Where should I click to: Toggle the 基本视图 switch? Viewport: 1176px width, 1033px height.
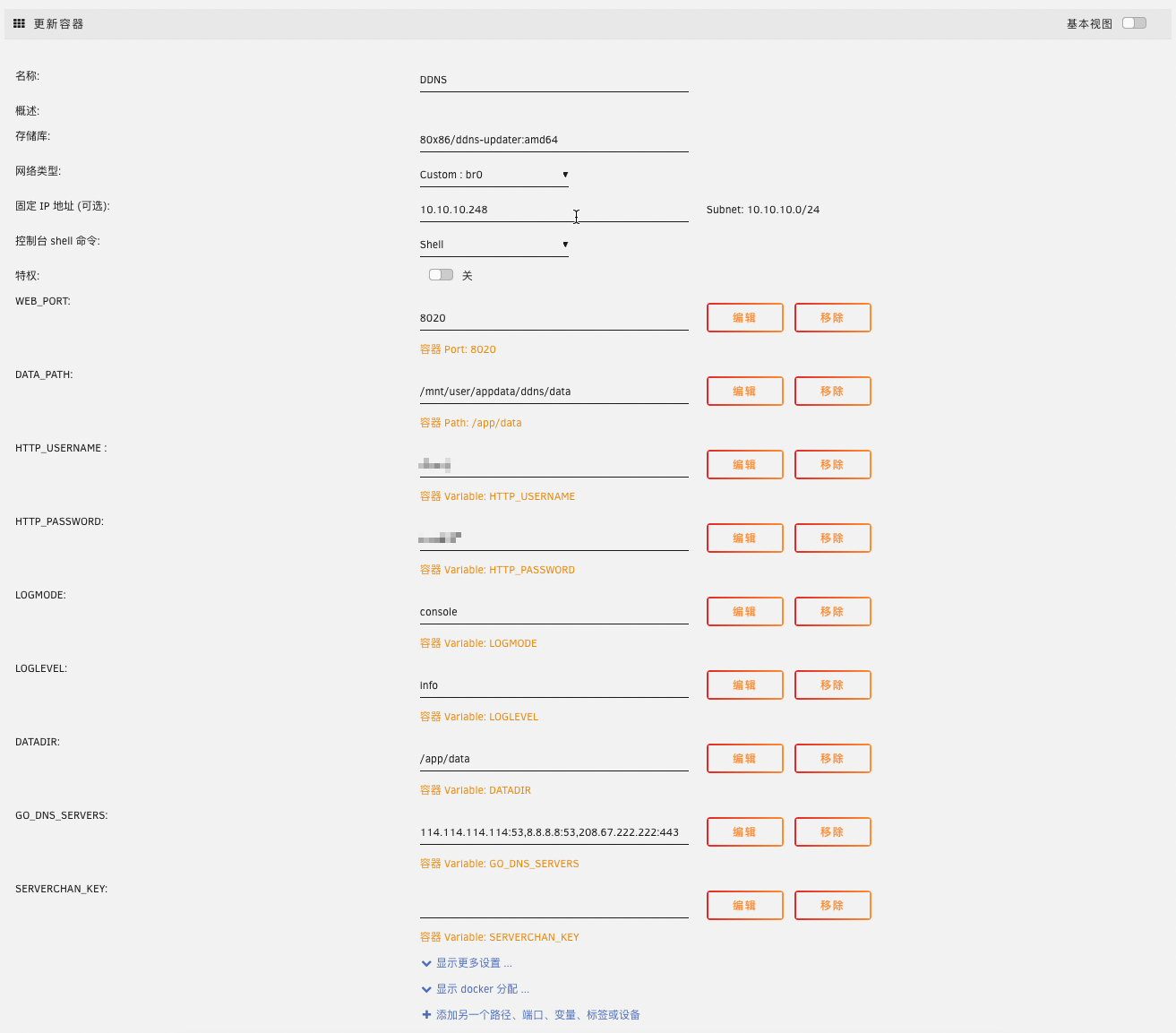tap(1134, 23)
